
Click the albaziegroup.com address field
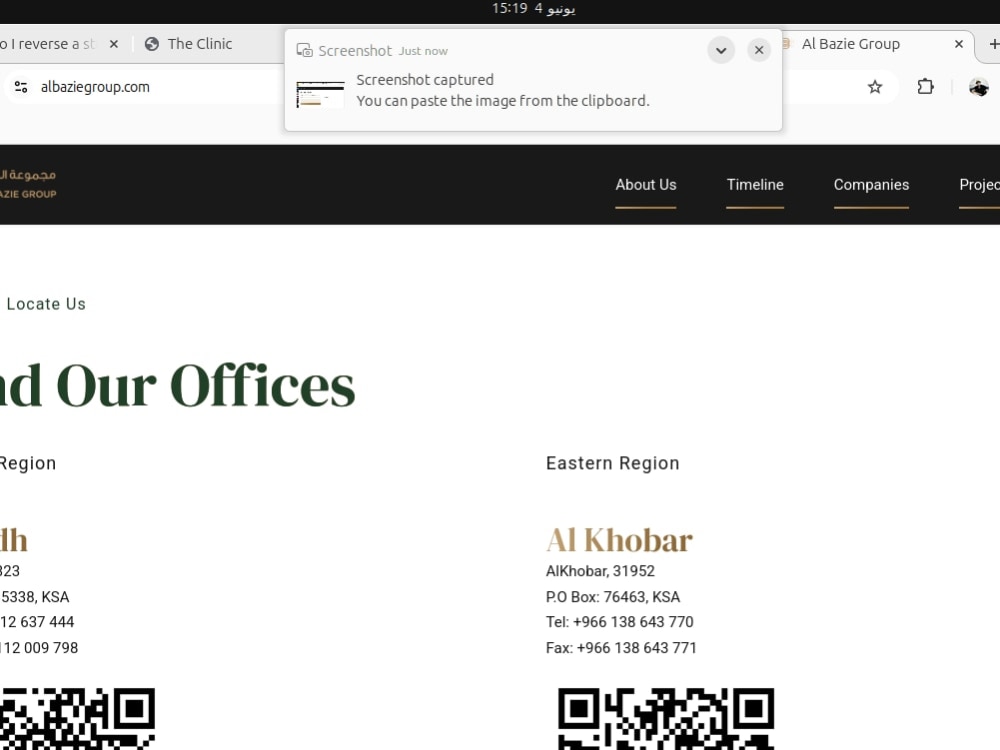tap(95, 87)
